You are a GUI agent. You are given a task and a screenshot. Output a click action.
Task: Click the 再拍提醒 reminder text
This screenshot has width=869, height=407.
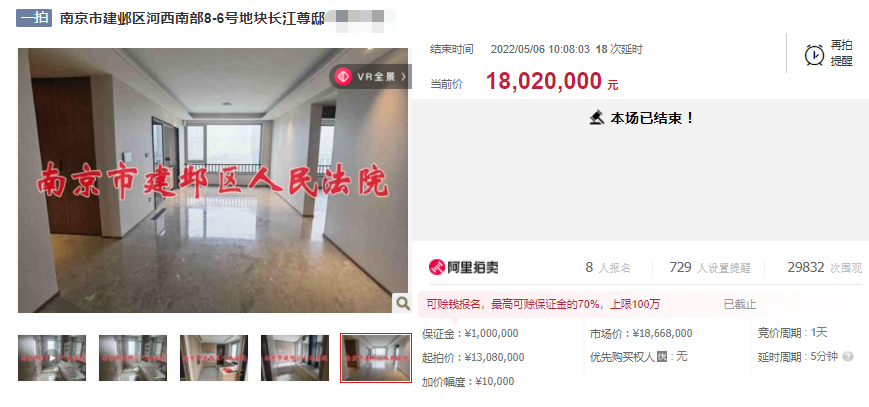tap(841, 54)
